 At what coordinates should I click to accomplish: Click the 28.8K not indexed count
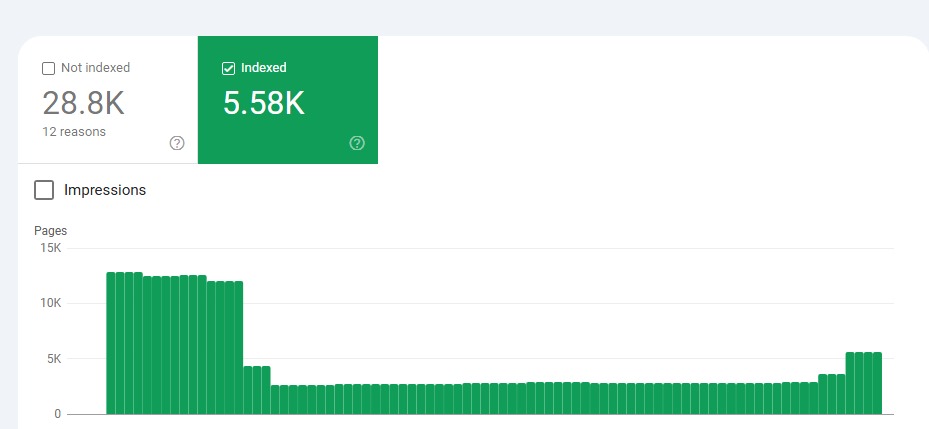point(83,103)
